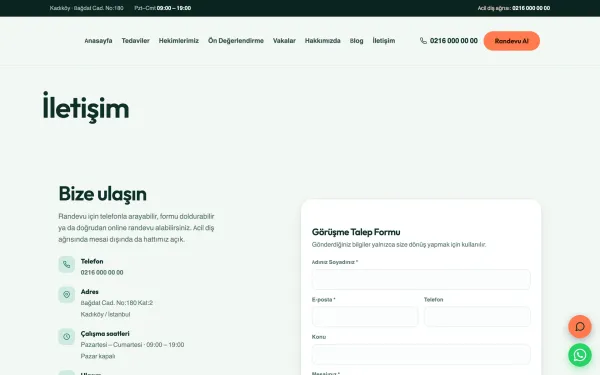
Task: Call the header number 0216 000 00 00
Action: [453, 41]
